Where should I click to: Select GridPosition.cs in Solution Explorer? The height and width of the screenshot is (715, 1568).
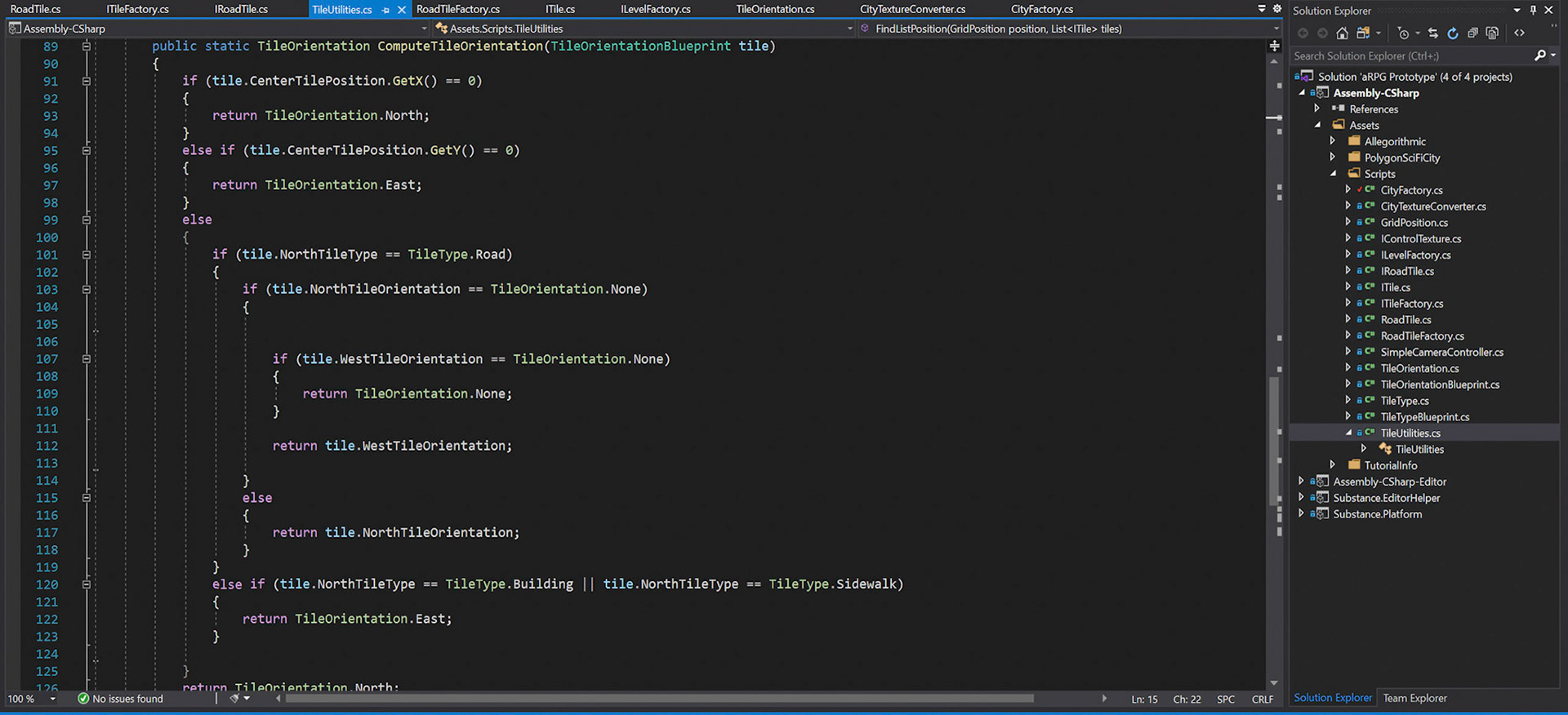pos(1414,223)
